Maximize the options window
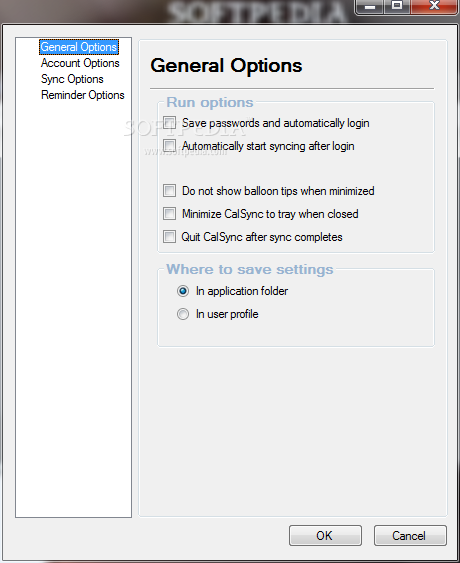460x563 pixels. pyautogui.click(x=397, y=6)
